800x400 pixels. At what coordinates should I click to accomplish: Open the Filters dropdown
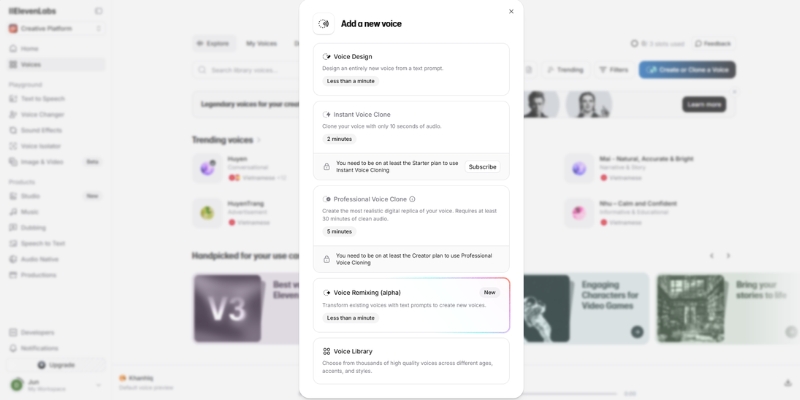(616, 70)
